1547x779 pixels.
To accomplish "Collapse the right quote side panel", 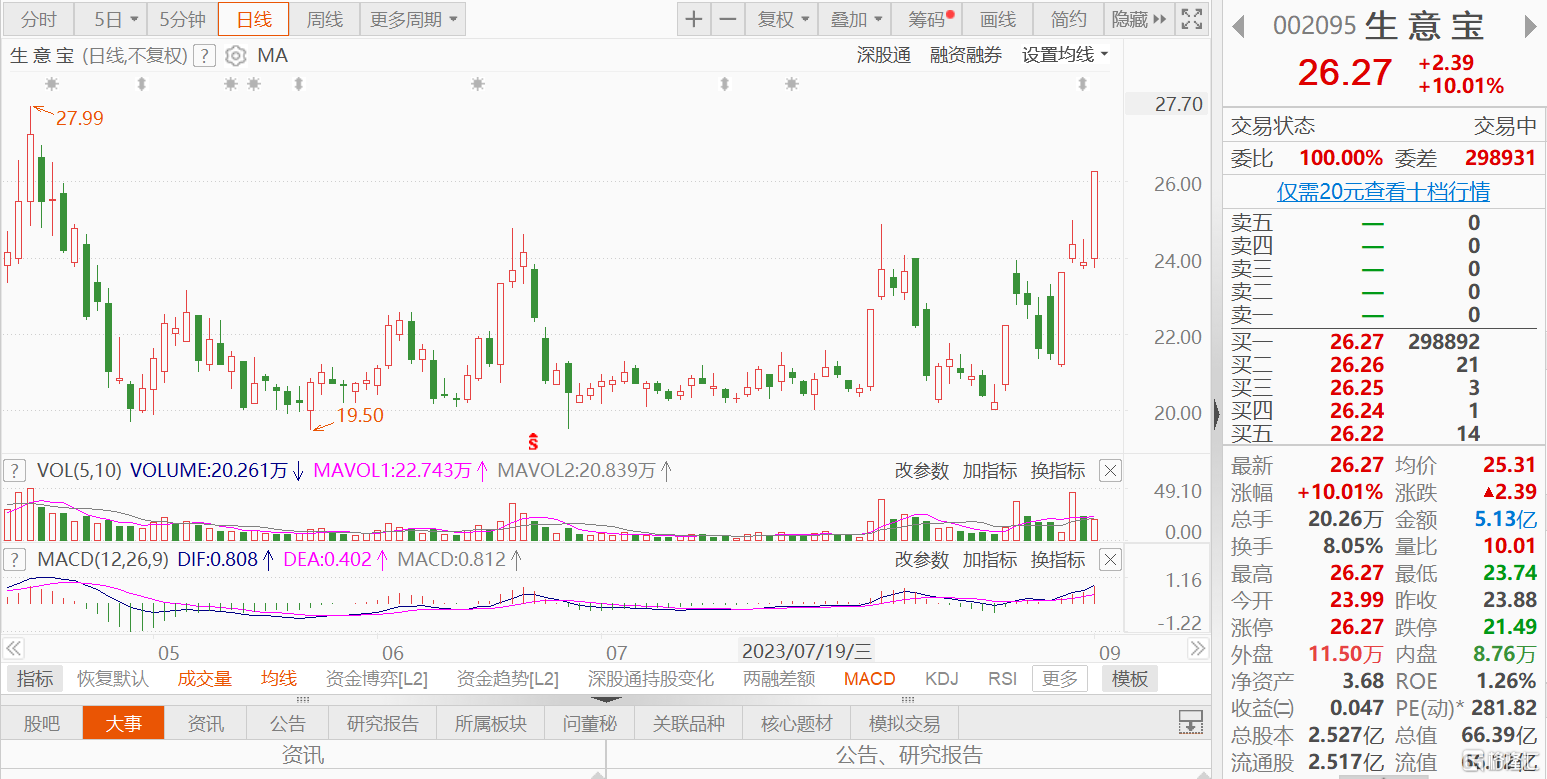I will (x=1216, y=413).
